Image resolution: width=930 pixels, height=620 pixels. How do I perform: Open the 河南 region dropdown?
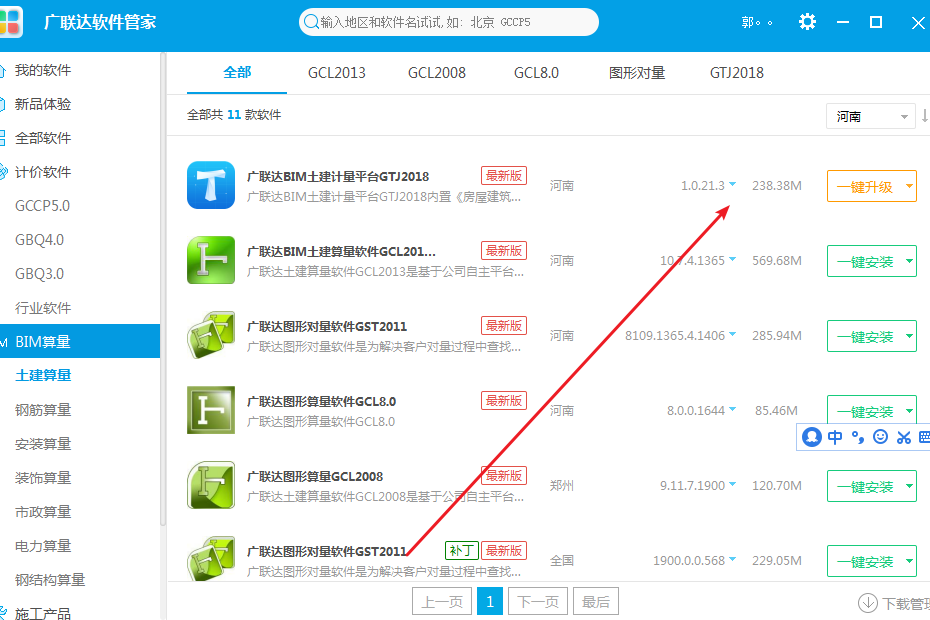pyautogui.click(x=870, y=116)
